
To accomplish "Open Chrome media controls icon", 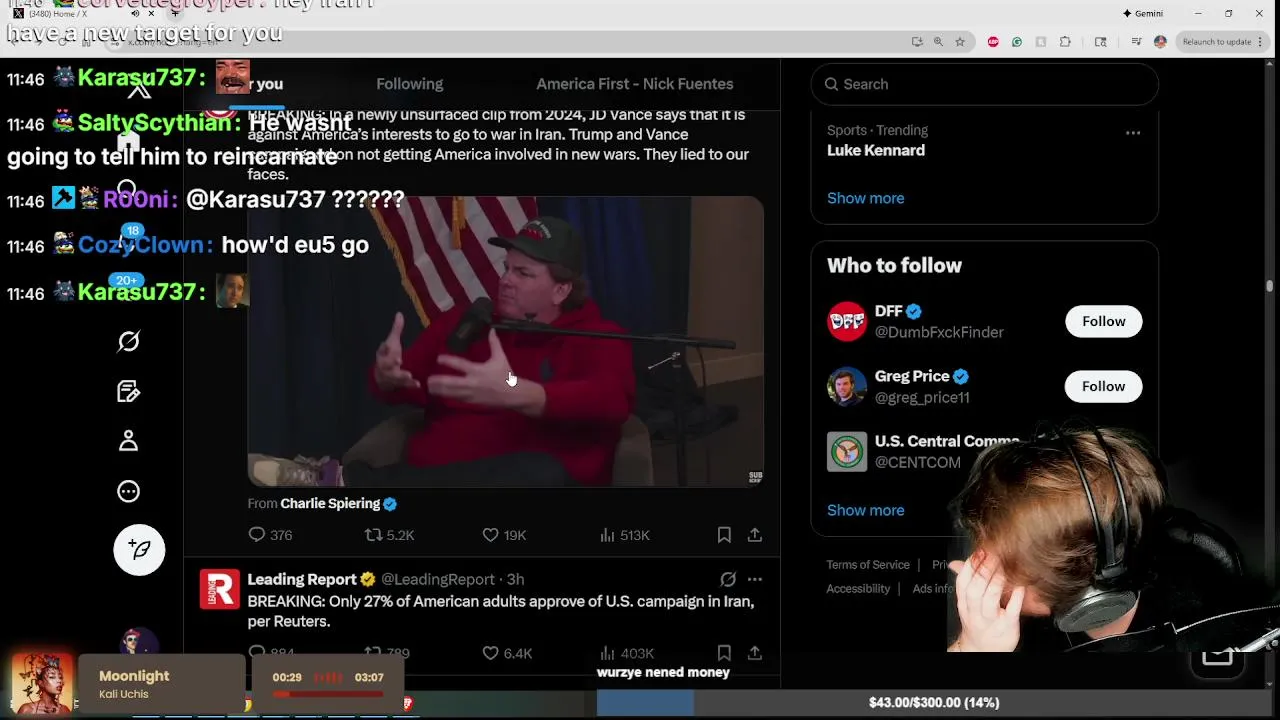I will tap(1136, 42).
